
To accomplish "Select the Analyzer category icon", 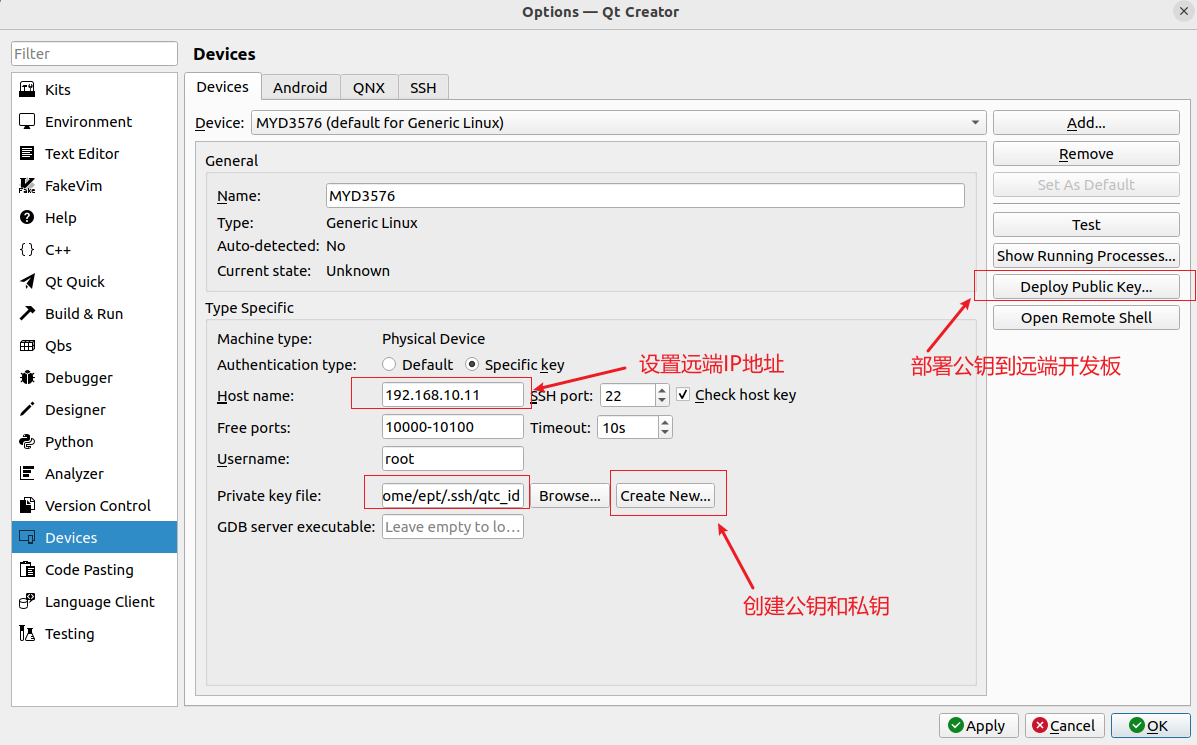I will click(x=27, y=474).
